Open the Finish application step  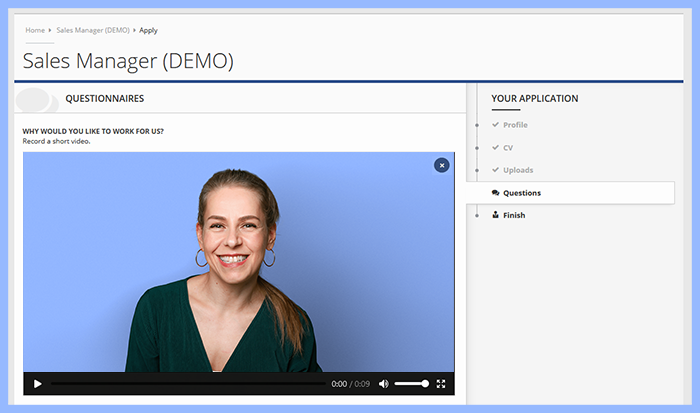(x=514, y=215)
